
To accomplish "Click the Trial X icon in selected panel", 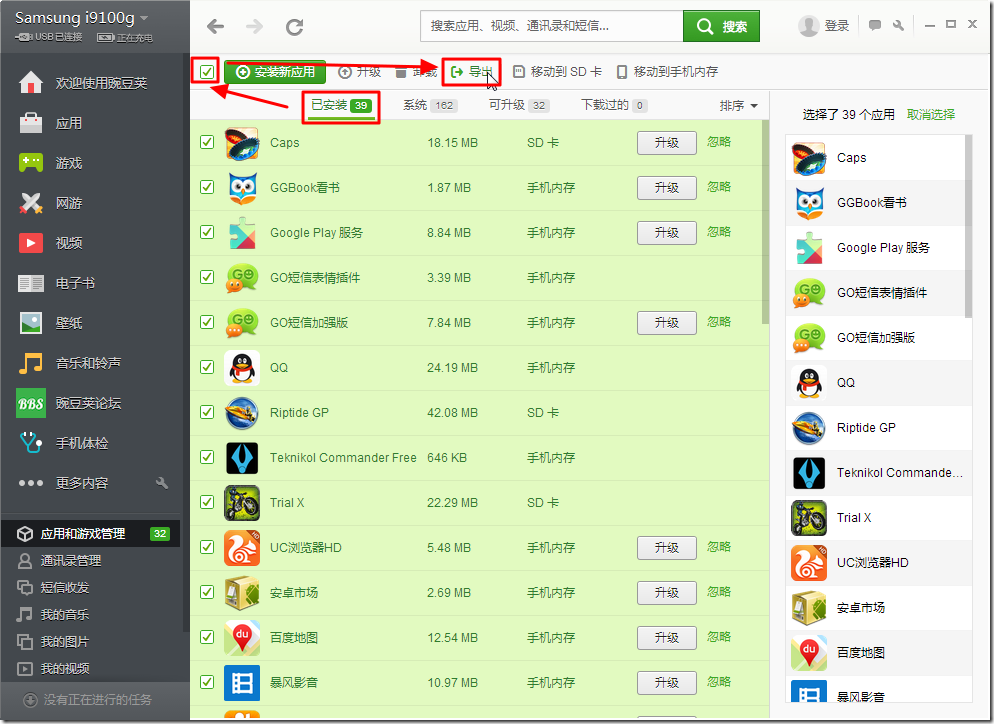I will pos(809,518).
